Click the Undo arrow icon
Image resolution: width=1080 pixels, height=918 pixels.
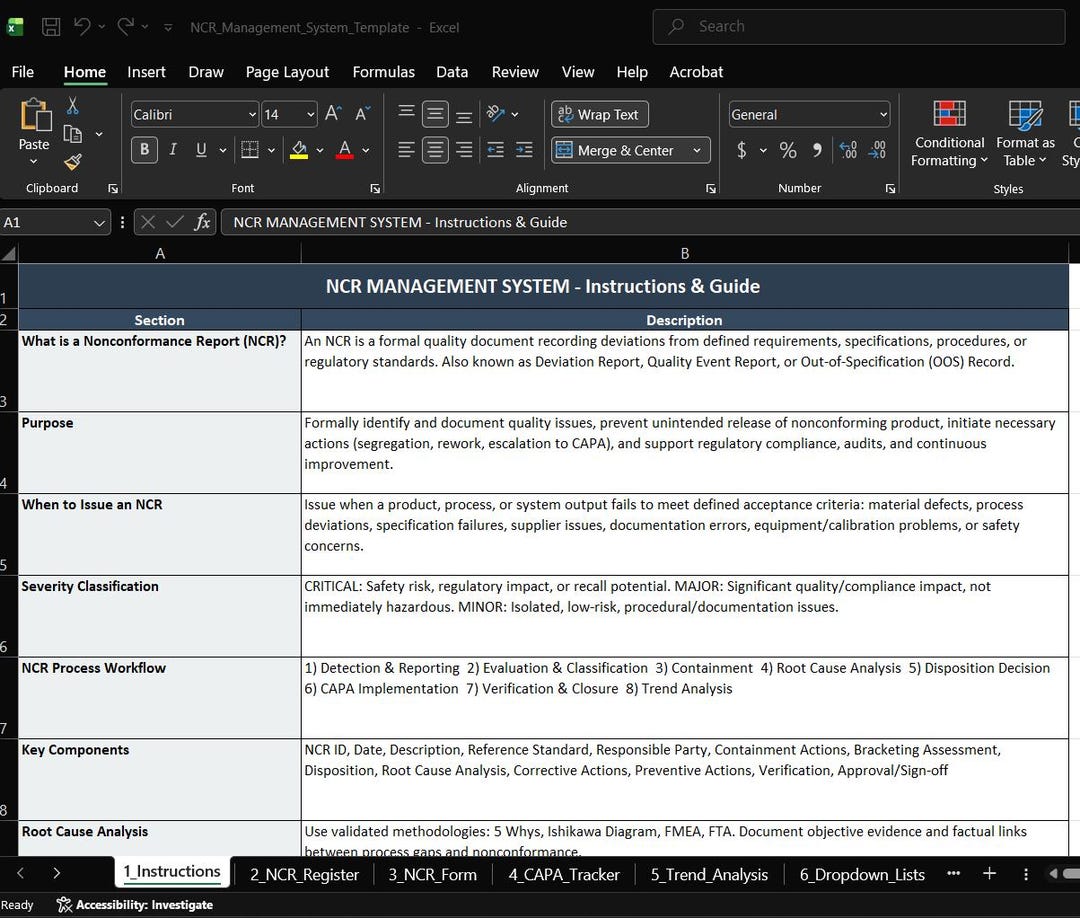(82, 27)
